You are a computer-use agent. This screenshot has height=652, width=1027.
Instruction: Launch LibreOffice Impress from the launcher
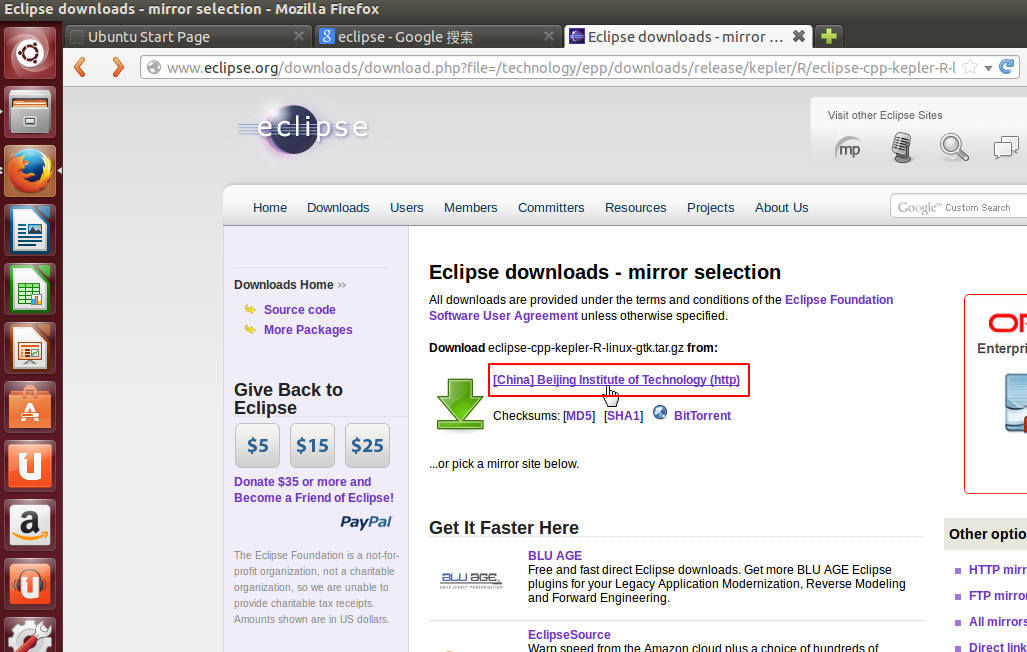point(30,348)
